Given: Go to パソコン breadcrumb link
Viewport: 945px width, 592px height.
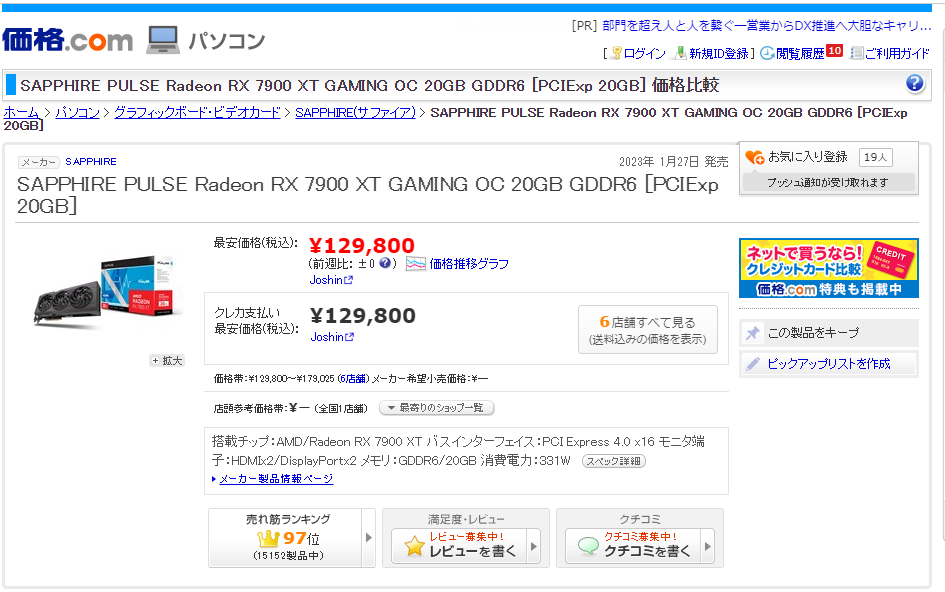Looking at the screenshot, I should tap(77, 112).
